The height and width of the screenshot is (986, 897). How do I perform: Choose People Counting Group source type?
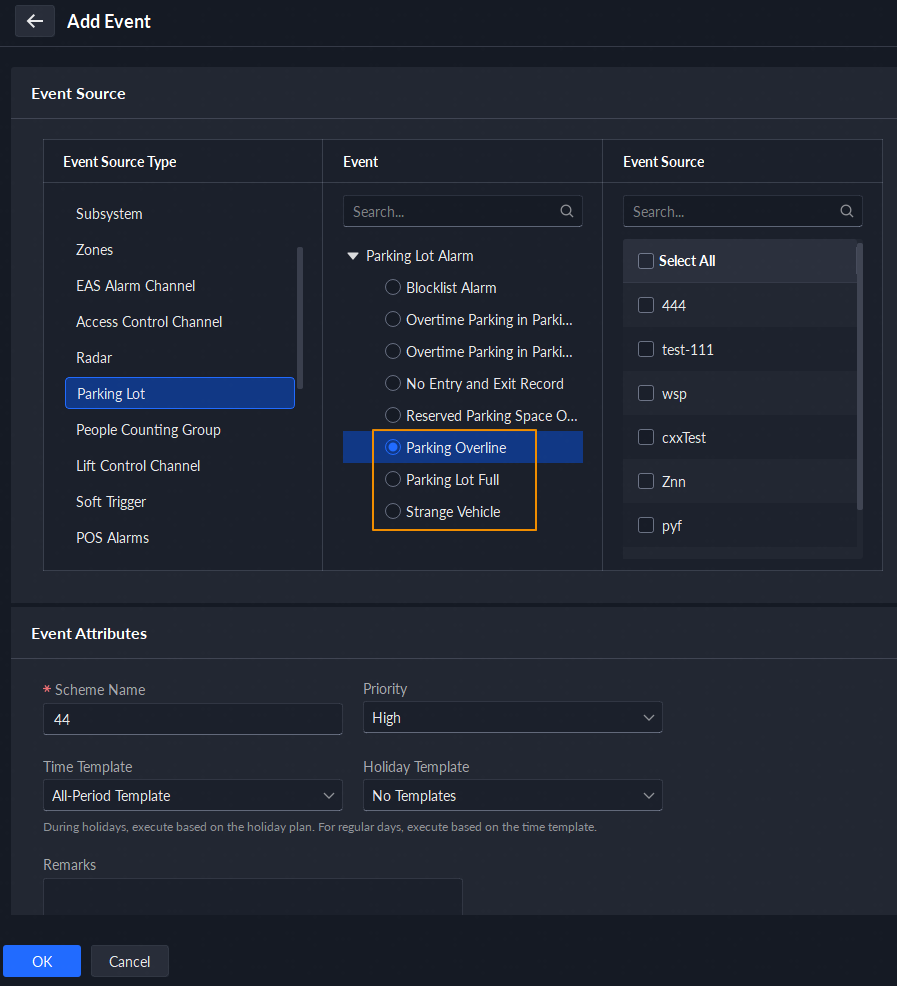(148, 430)
